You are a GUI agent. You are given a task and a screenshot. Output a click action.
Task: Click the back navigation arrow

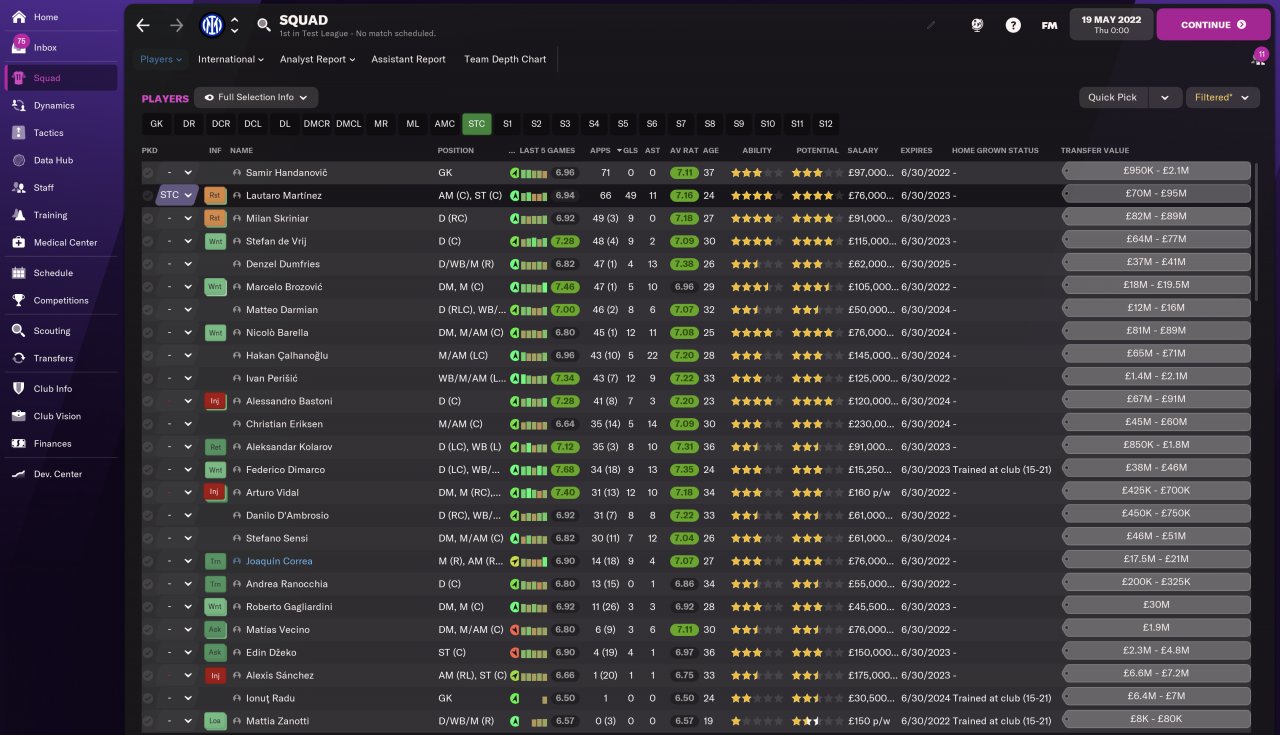click(x=143, y=25)
